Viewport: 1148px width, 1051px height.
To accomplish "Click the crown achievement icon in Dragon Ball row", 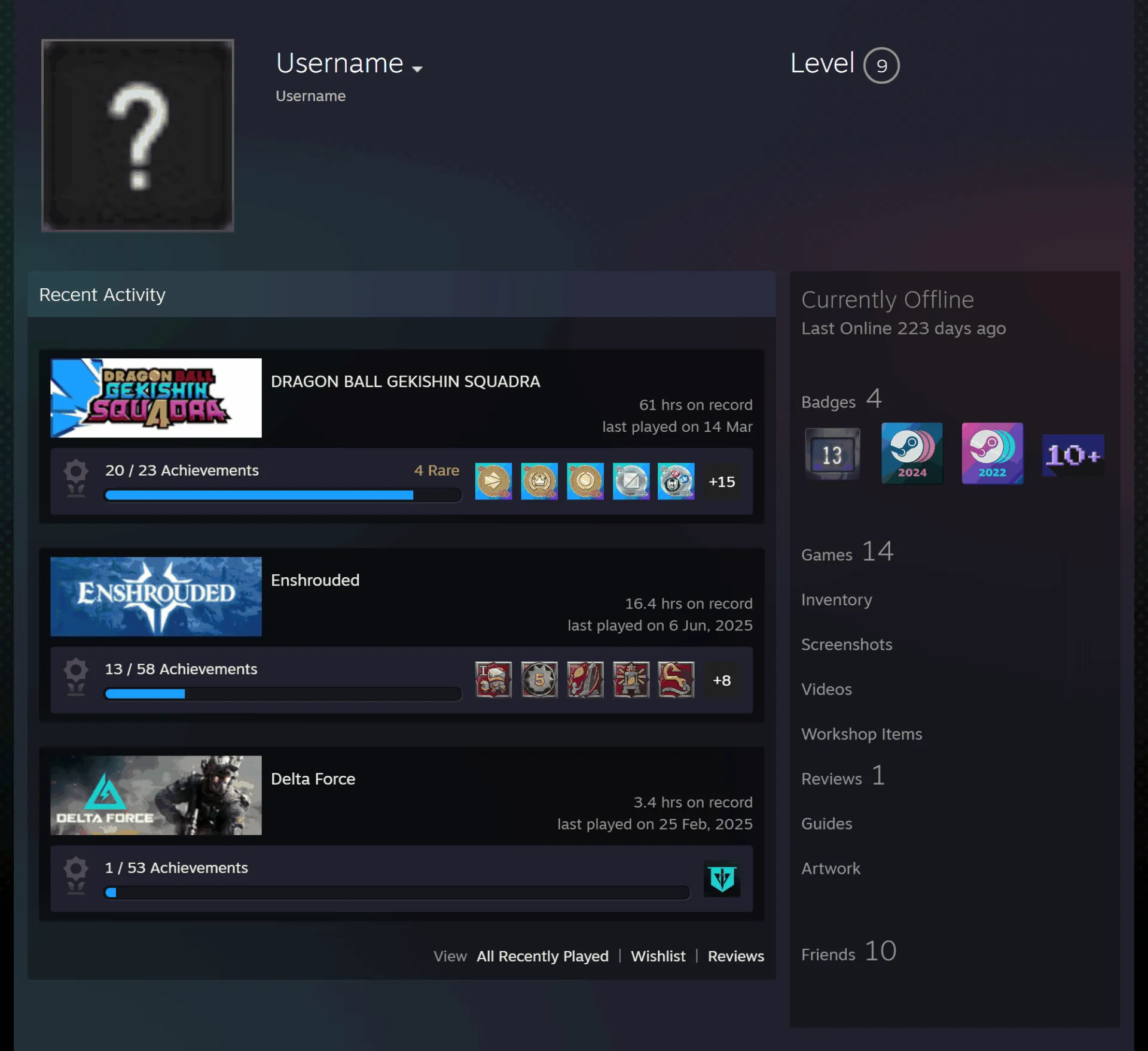I will coord(539,481).
